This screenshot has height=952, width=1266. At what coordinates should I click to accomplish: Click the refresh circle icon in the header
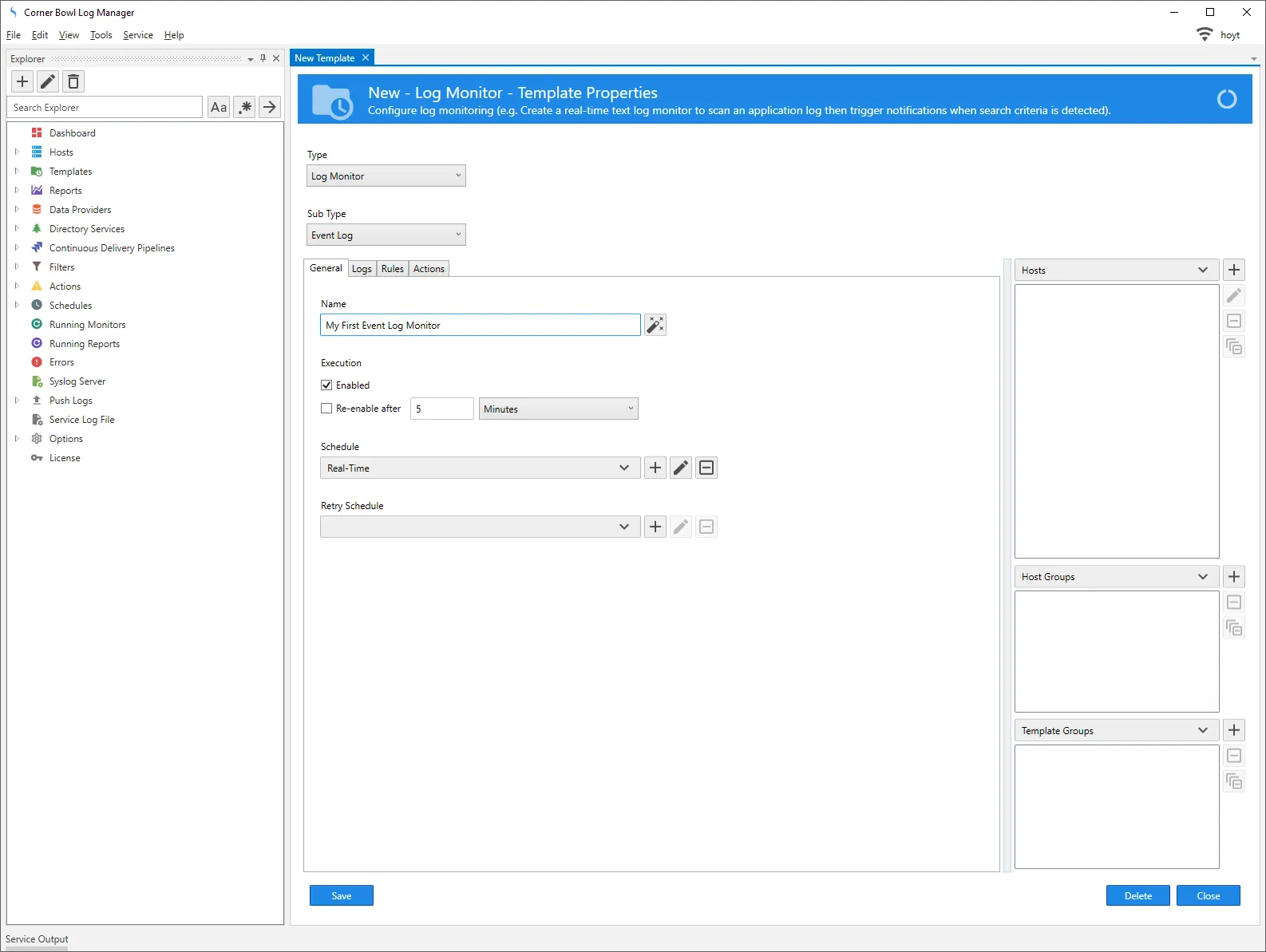click(1226, 99)
